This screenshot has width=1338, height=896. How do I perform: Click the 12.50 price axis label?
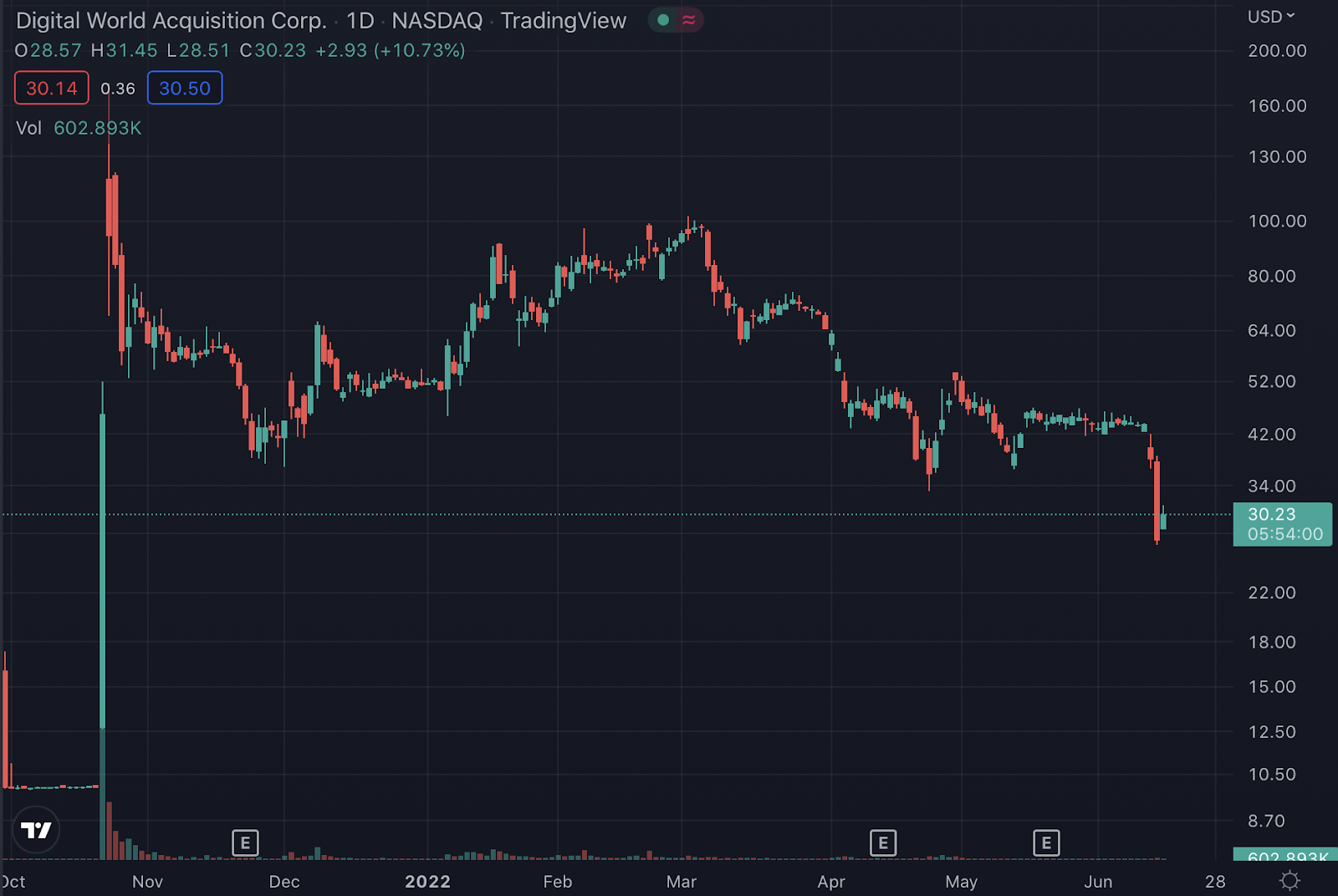tap(1272, 732)
